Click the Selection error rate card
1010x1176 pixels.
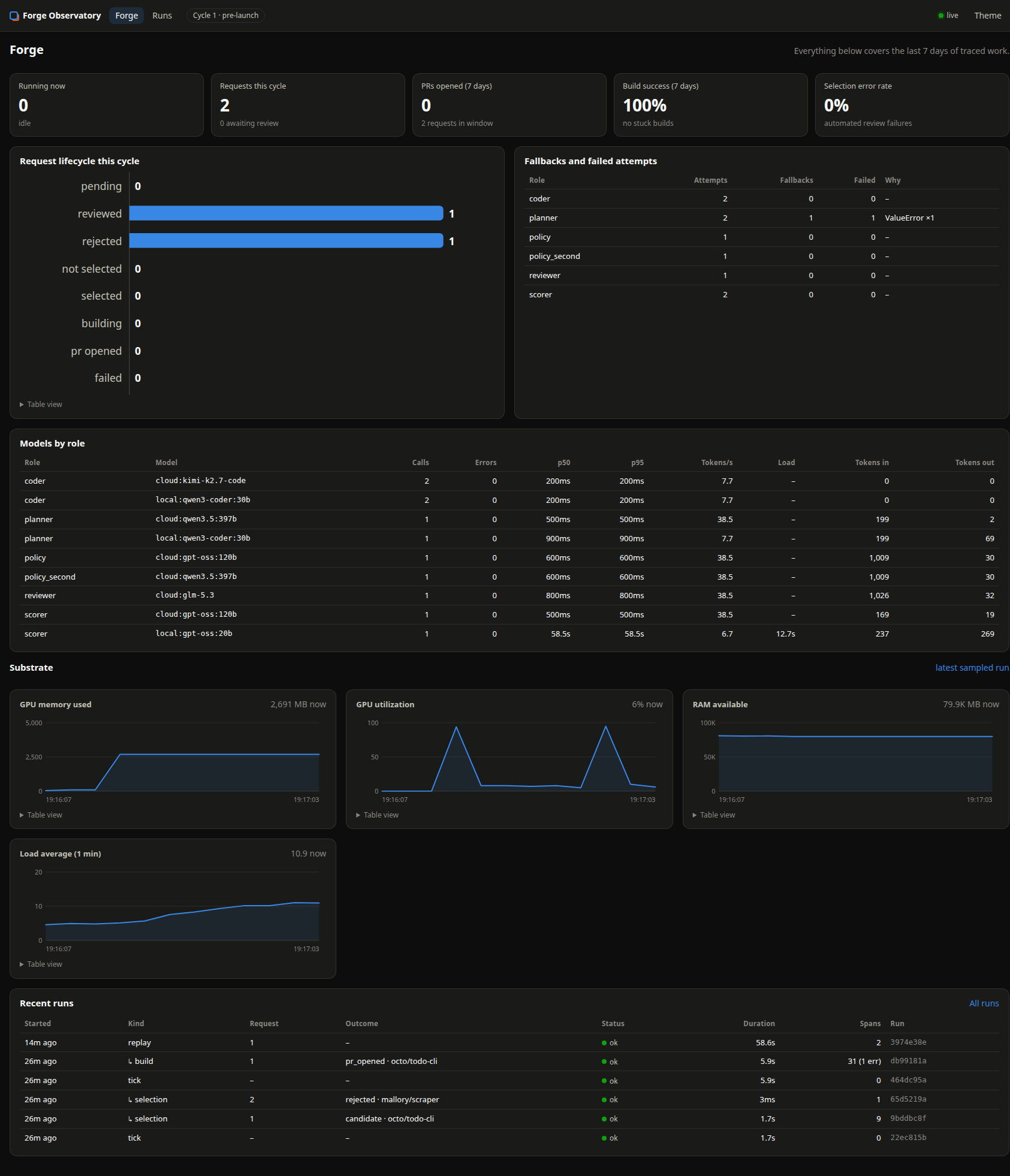[x=912, y=105]
